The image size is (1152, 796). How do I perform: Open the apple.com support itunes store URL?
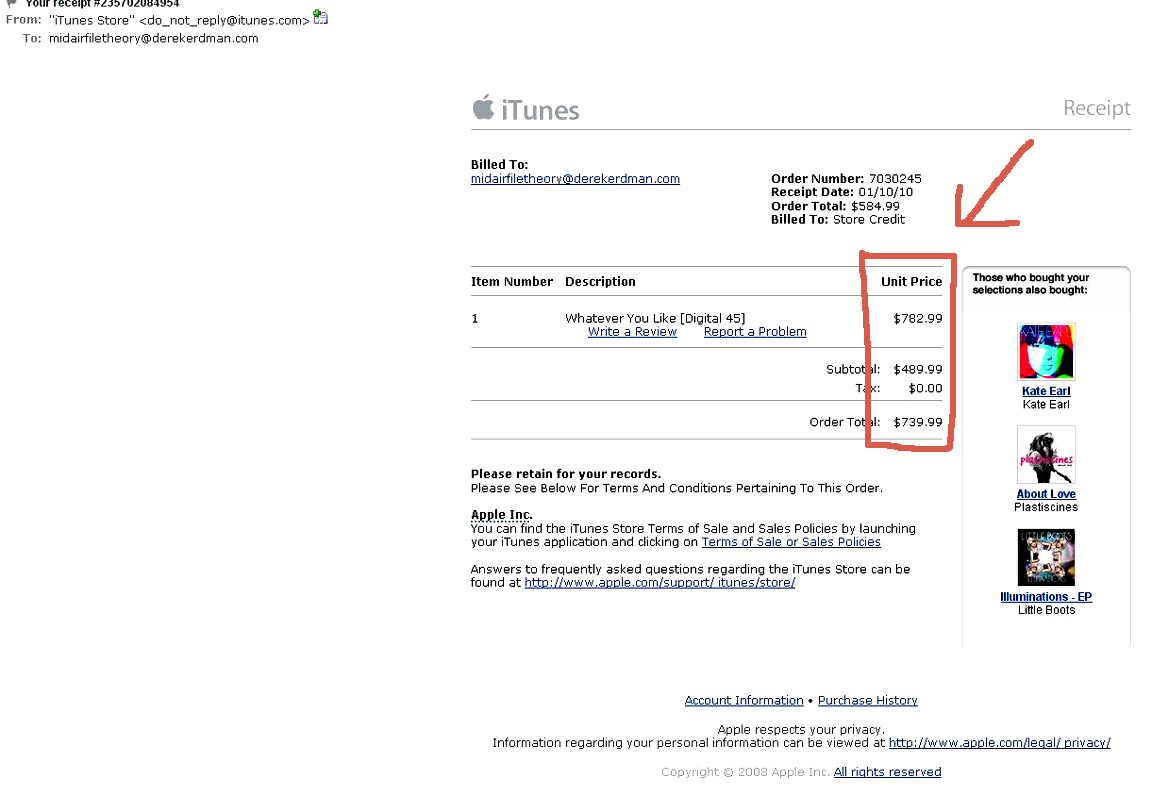[x=659, y=582]
